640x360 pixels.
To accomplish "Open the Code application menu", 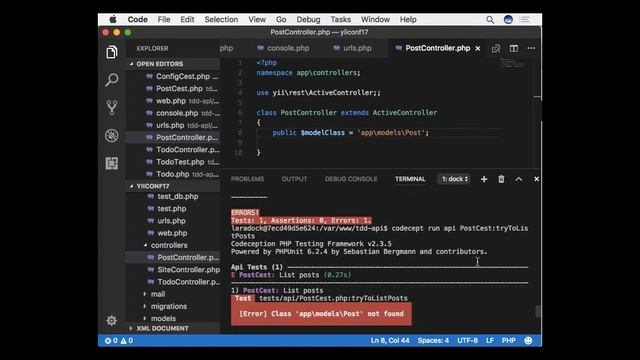I will tap(138, 19).
